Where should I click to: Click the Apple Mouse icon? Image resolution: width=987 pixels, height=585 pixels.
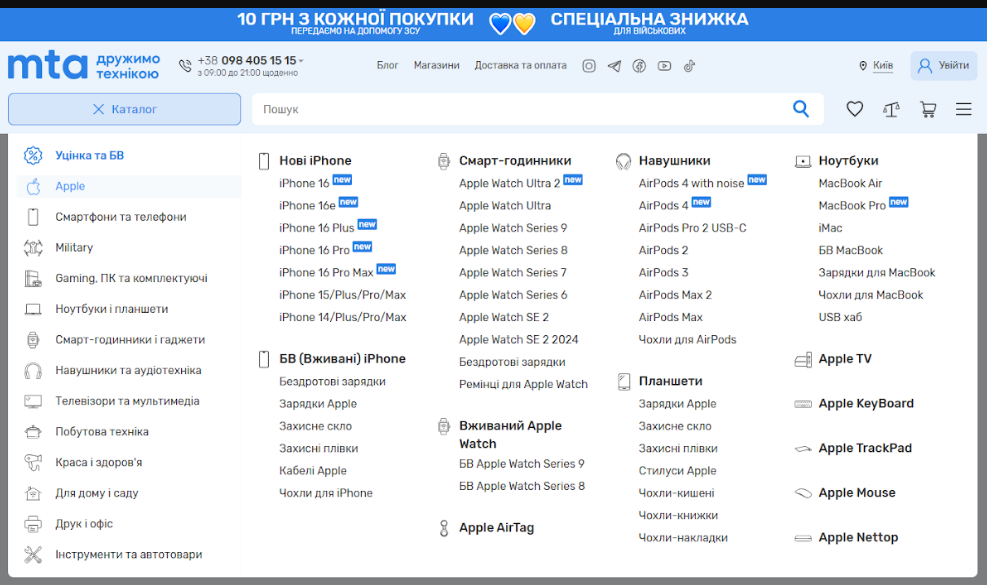point(803,493)
